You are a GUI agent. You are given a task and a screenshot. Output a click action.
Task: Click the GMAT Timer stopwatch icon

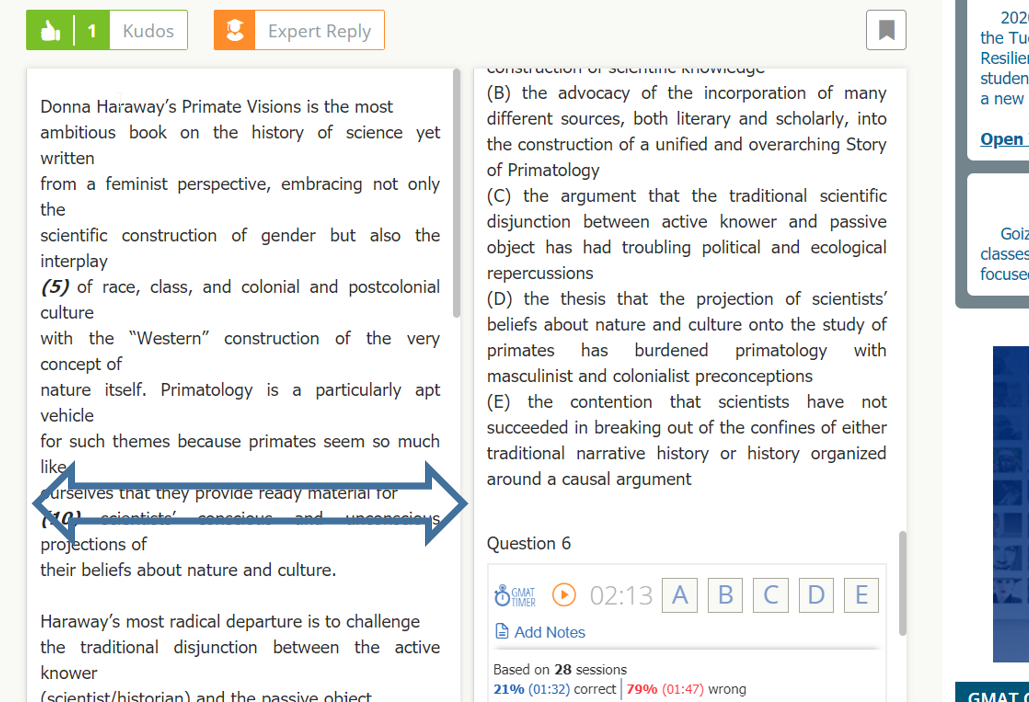click(x=515, y=596)
